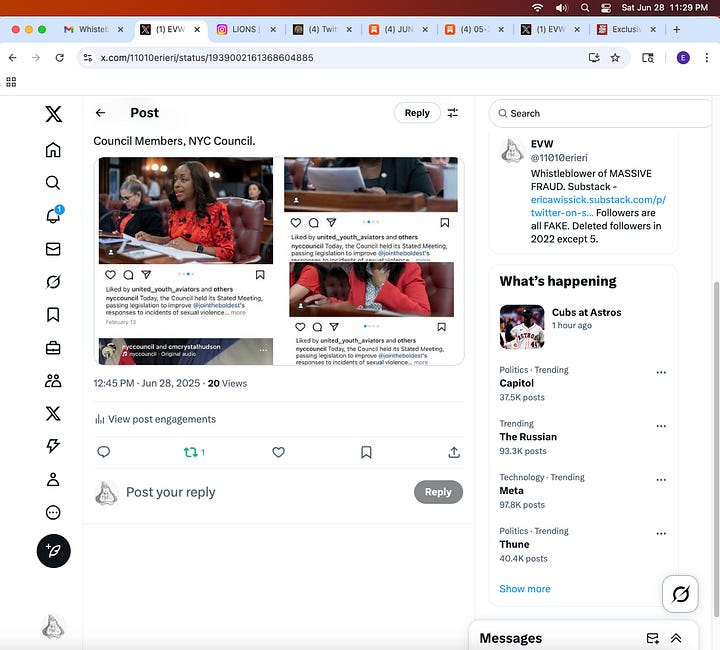Click Reply button at top of post
This screenshot has height=650, width=720.
pos(417,113)
